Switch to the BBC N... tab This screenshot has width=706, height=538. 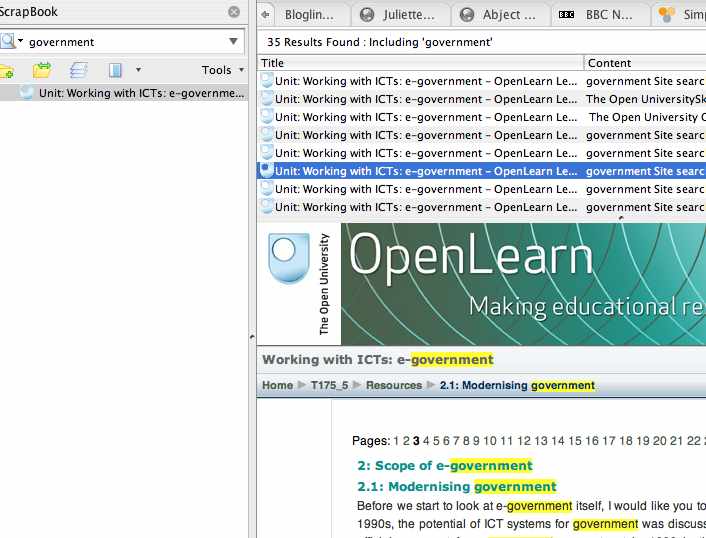(600, 14)
